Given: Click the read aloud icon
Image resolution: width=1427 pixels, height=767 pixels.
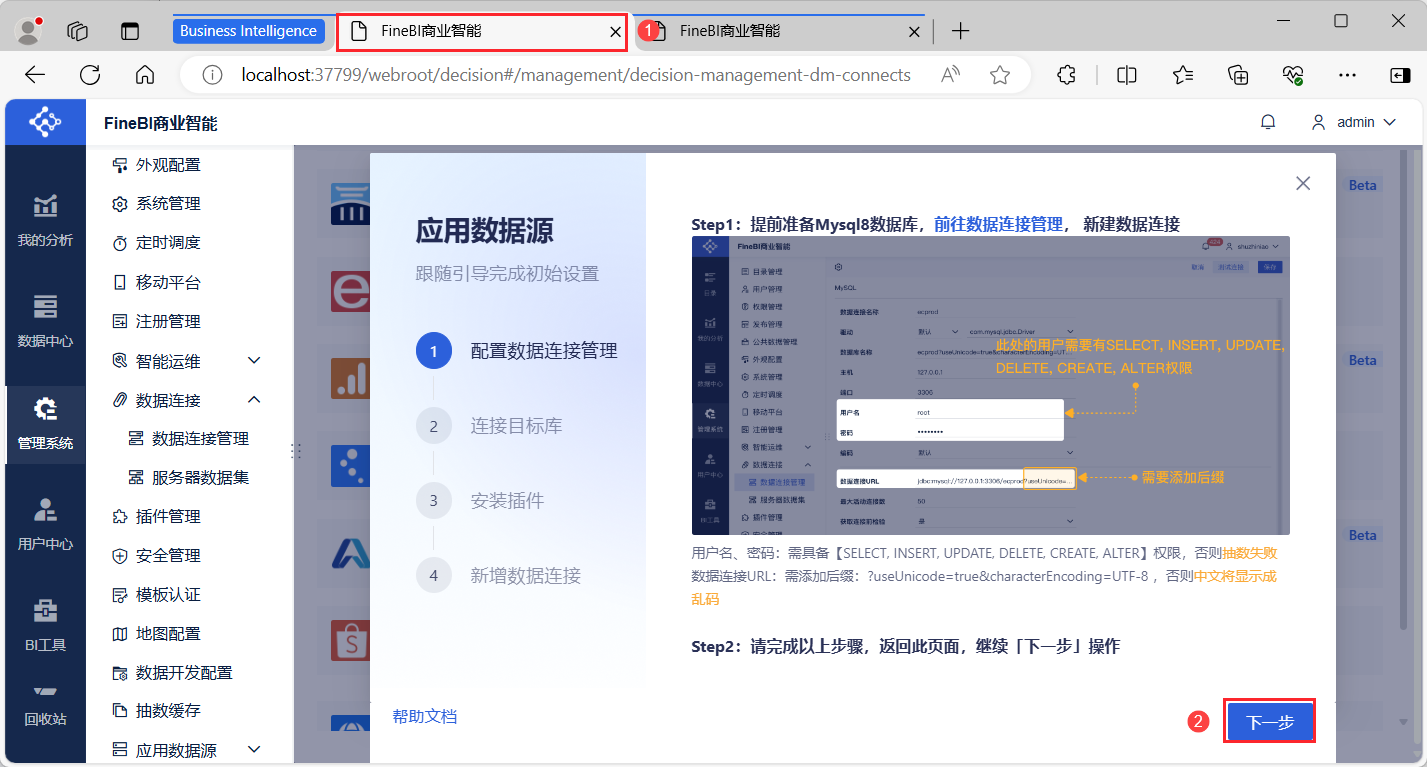Looking at the screenshot, I should tap(951, 75).
